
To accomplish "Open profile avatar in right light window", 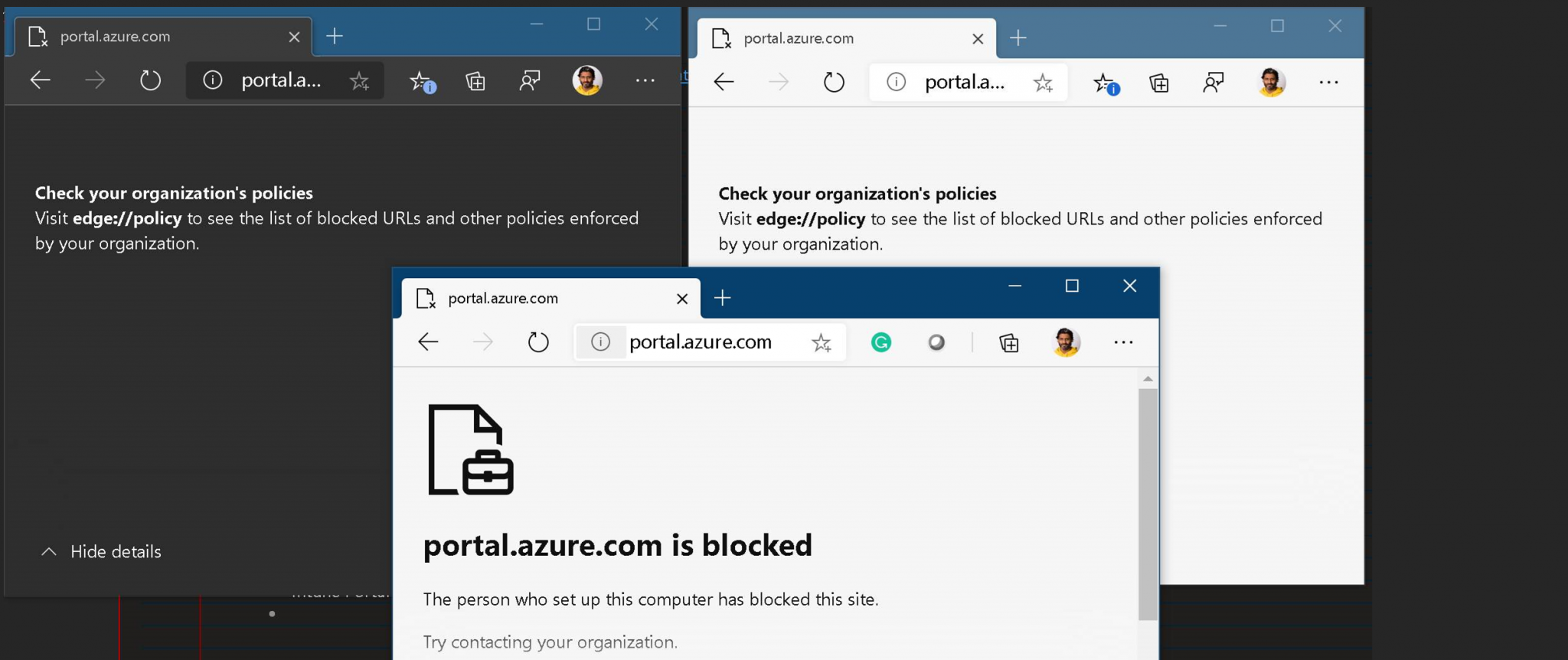I will pyautogui.click(x=1272, y=82).
